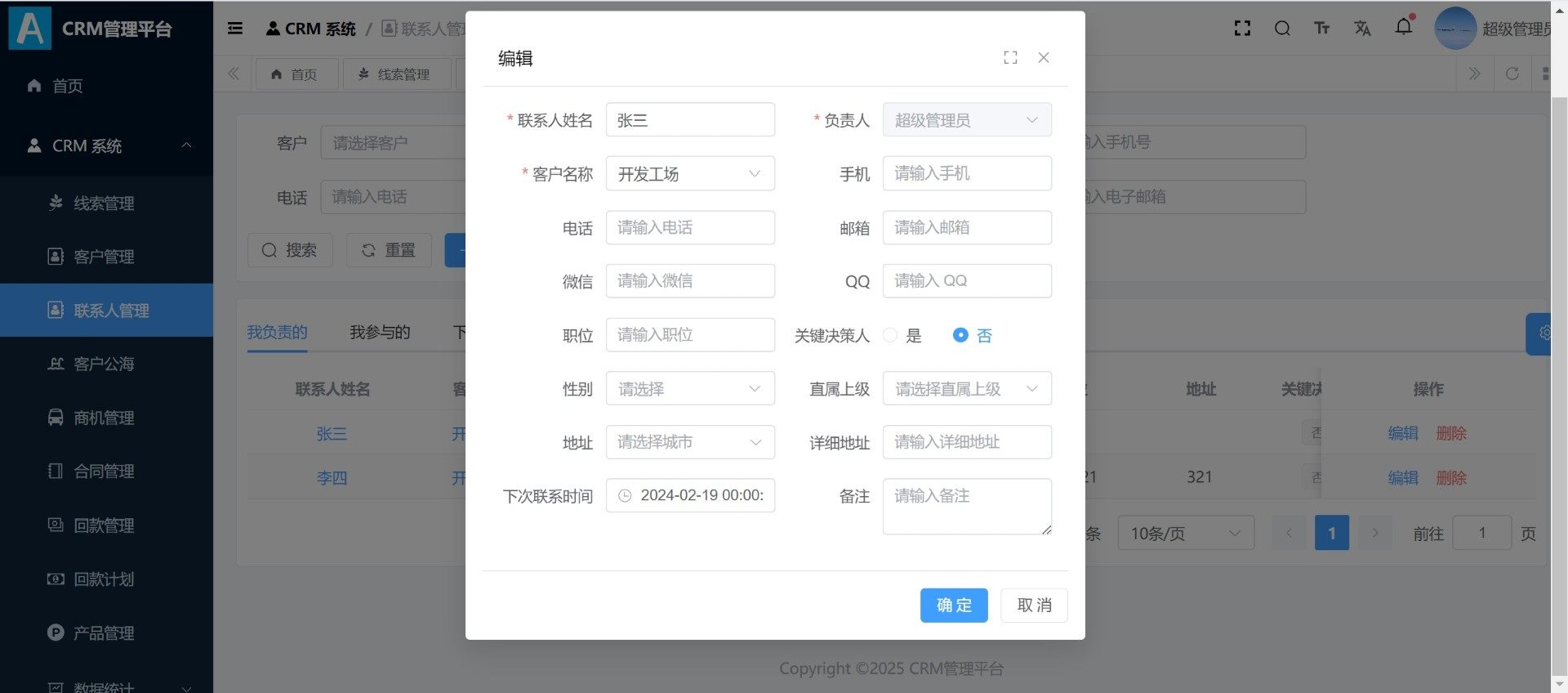Click the hamburger menu collapse icon
The image size is (1568, 693).
[x=235, y=29]
